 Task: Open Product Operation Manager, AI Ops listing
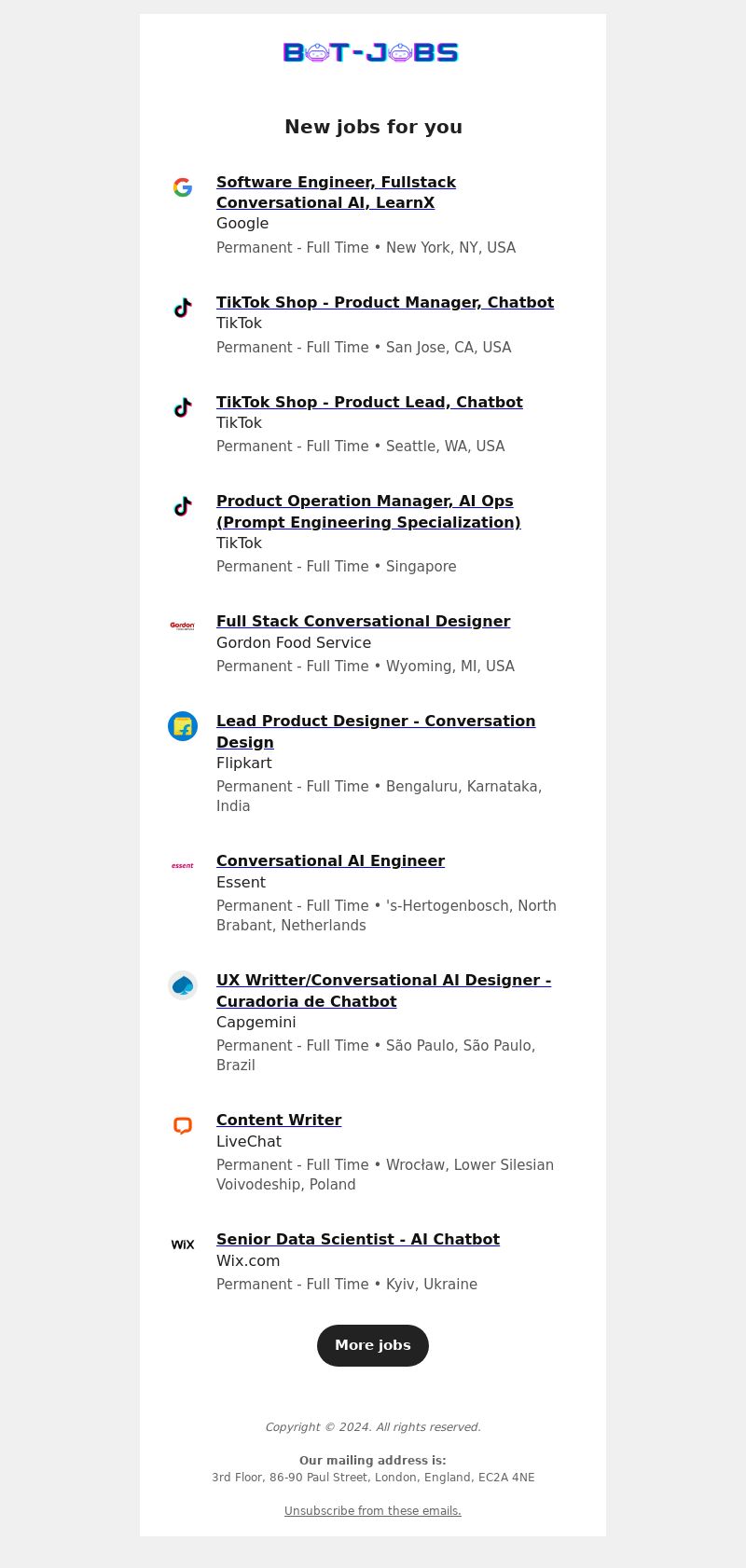368,512
